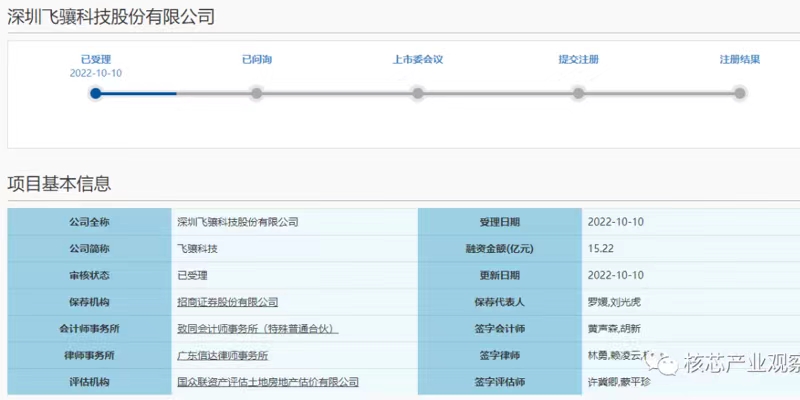800x400 pixels.
Task: Click the 审核状态 header cell
Action: point(91,275)
